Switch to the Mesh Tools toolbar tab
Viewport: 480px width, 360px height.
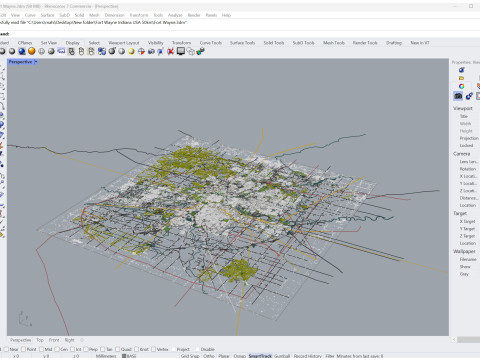(x=334, y=43)
